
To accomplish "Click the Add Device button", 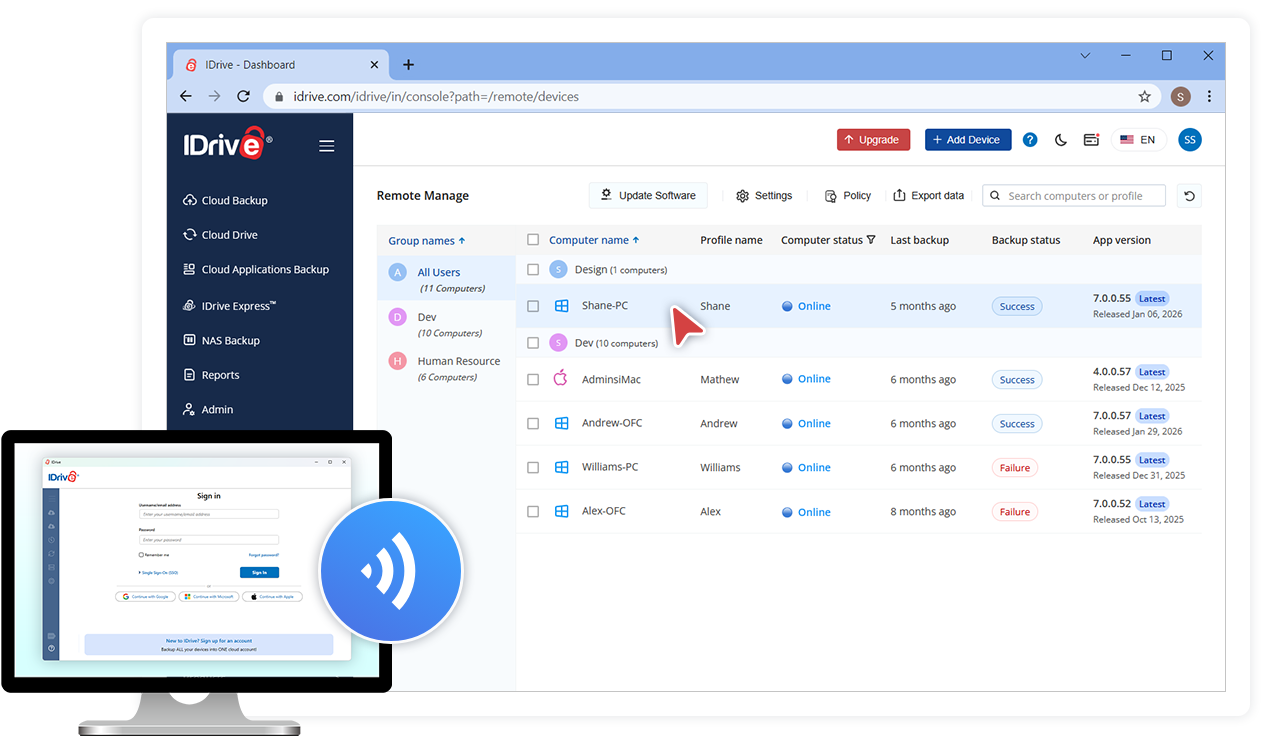I will coord(968,140).
